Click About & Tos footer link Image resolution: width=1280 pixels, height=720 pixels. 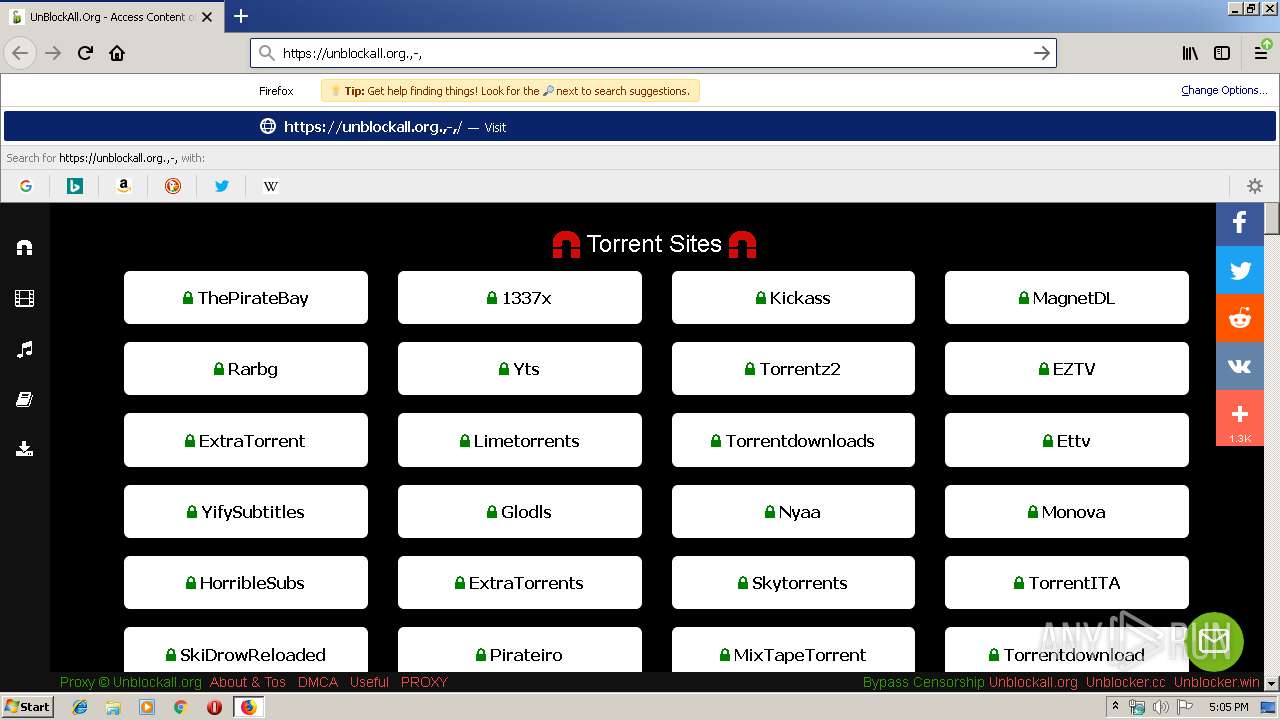coord(248,682)
